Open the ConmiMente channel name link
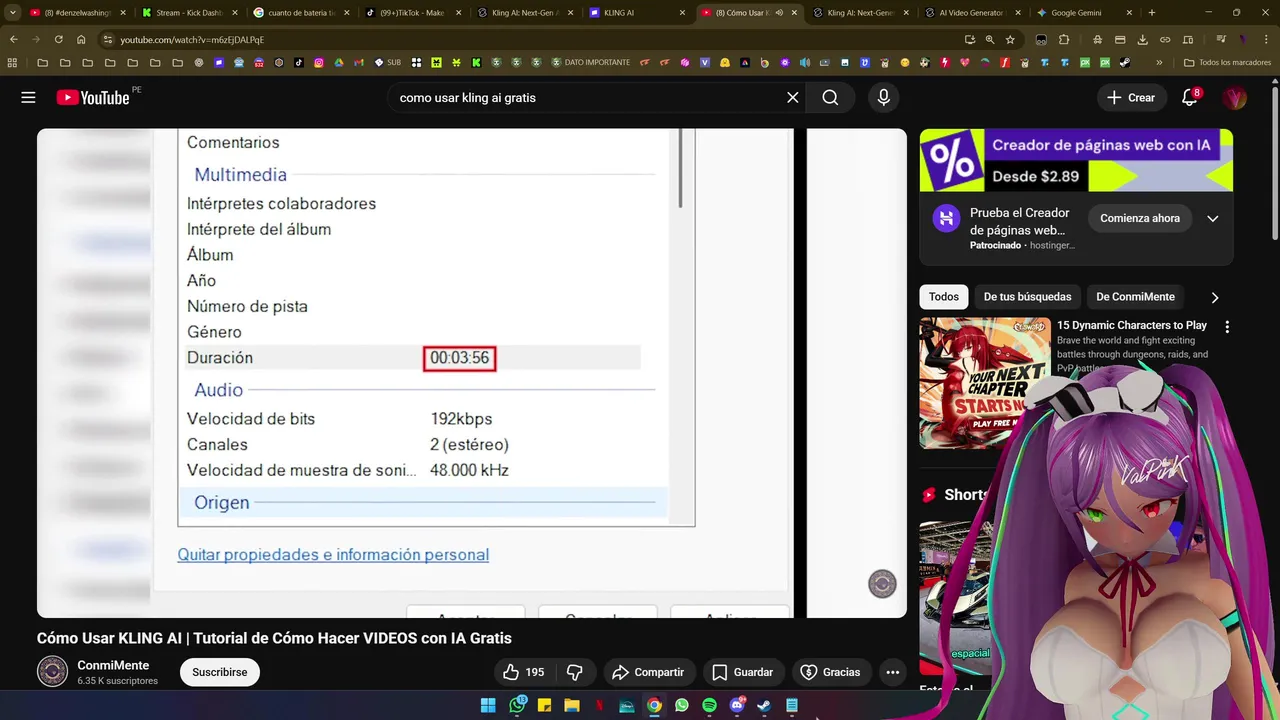The height and width of the screenshot is (720, 1280). 113,665
